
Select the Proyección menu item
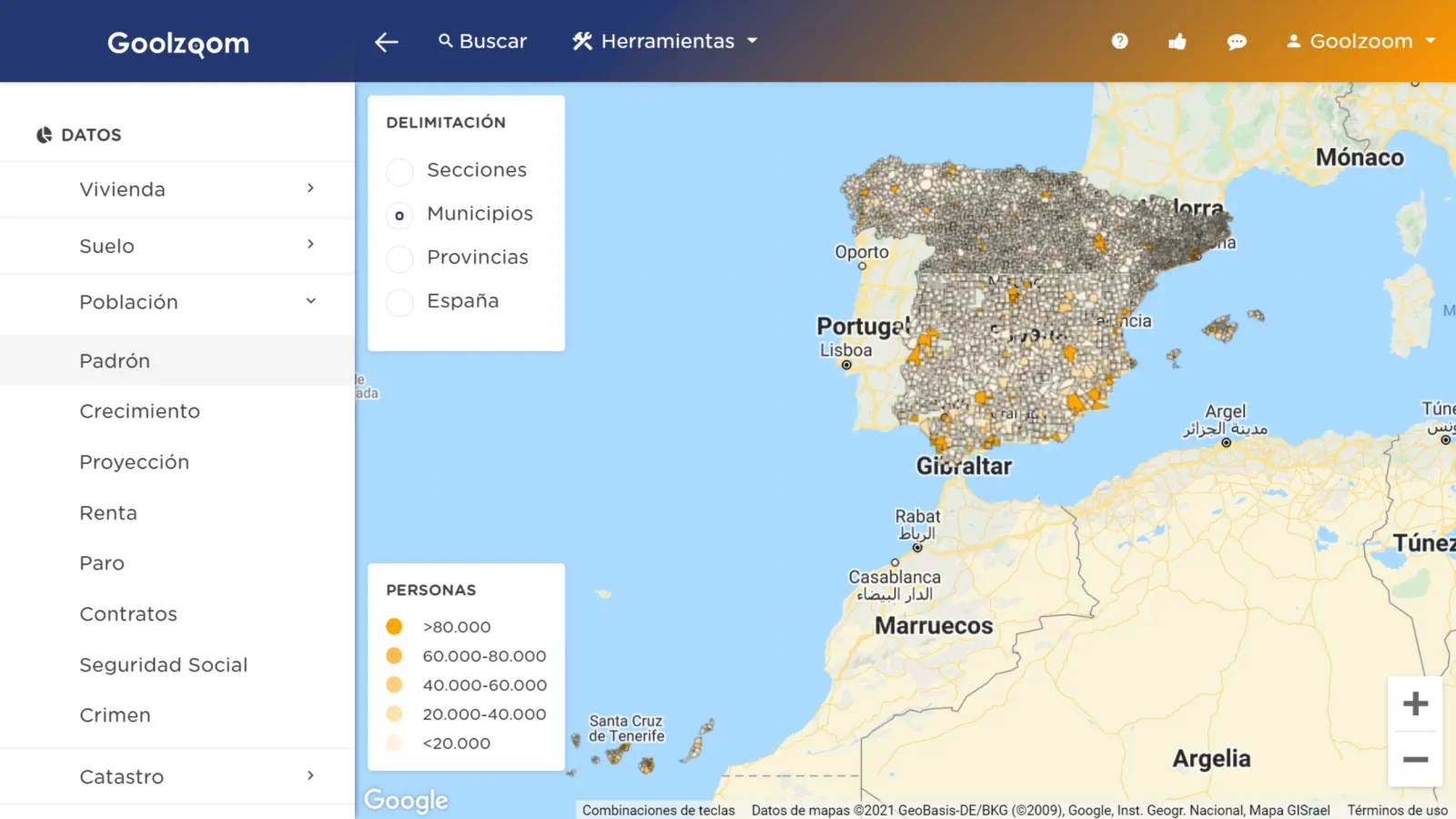pyautogui.click(x=177, y=462)
